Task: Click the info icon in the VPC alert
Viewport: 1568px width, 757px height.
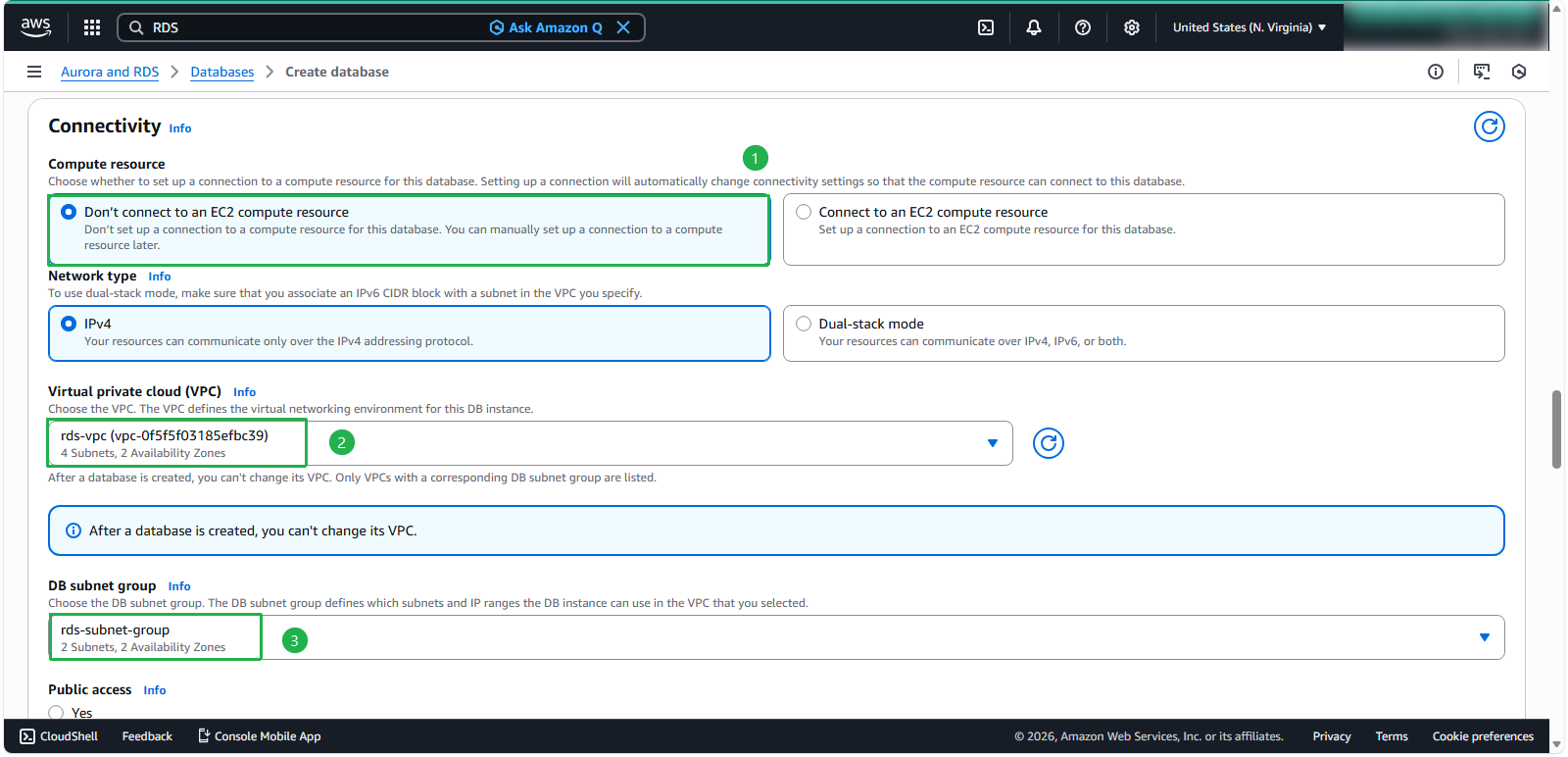Action: [73, 530]
